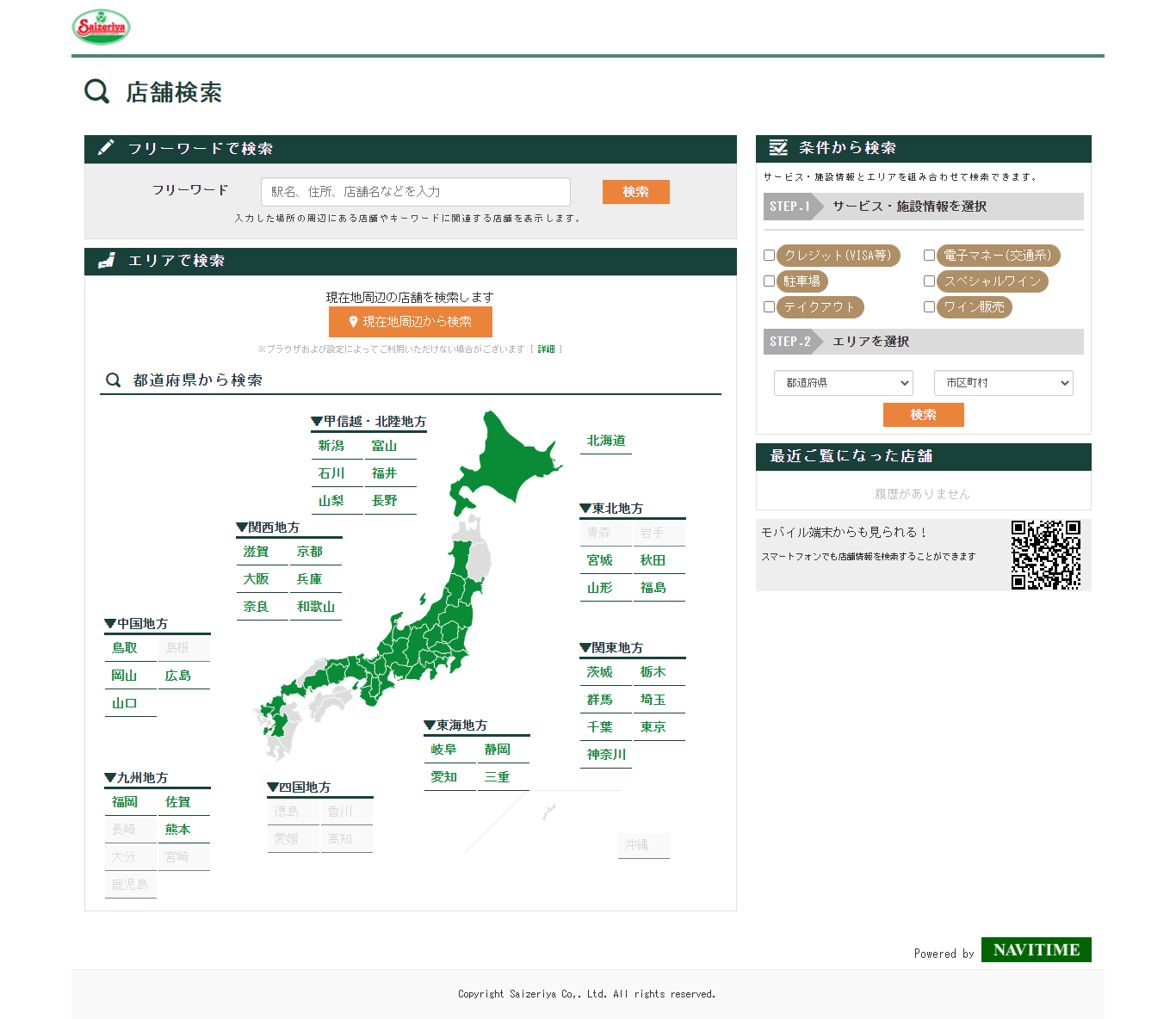Image resolution: width=1176 pixels, height=1019 pixels.
Task: Click the free word search input field
Action: (415, 192)
